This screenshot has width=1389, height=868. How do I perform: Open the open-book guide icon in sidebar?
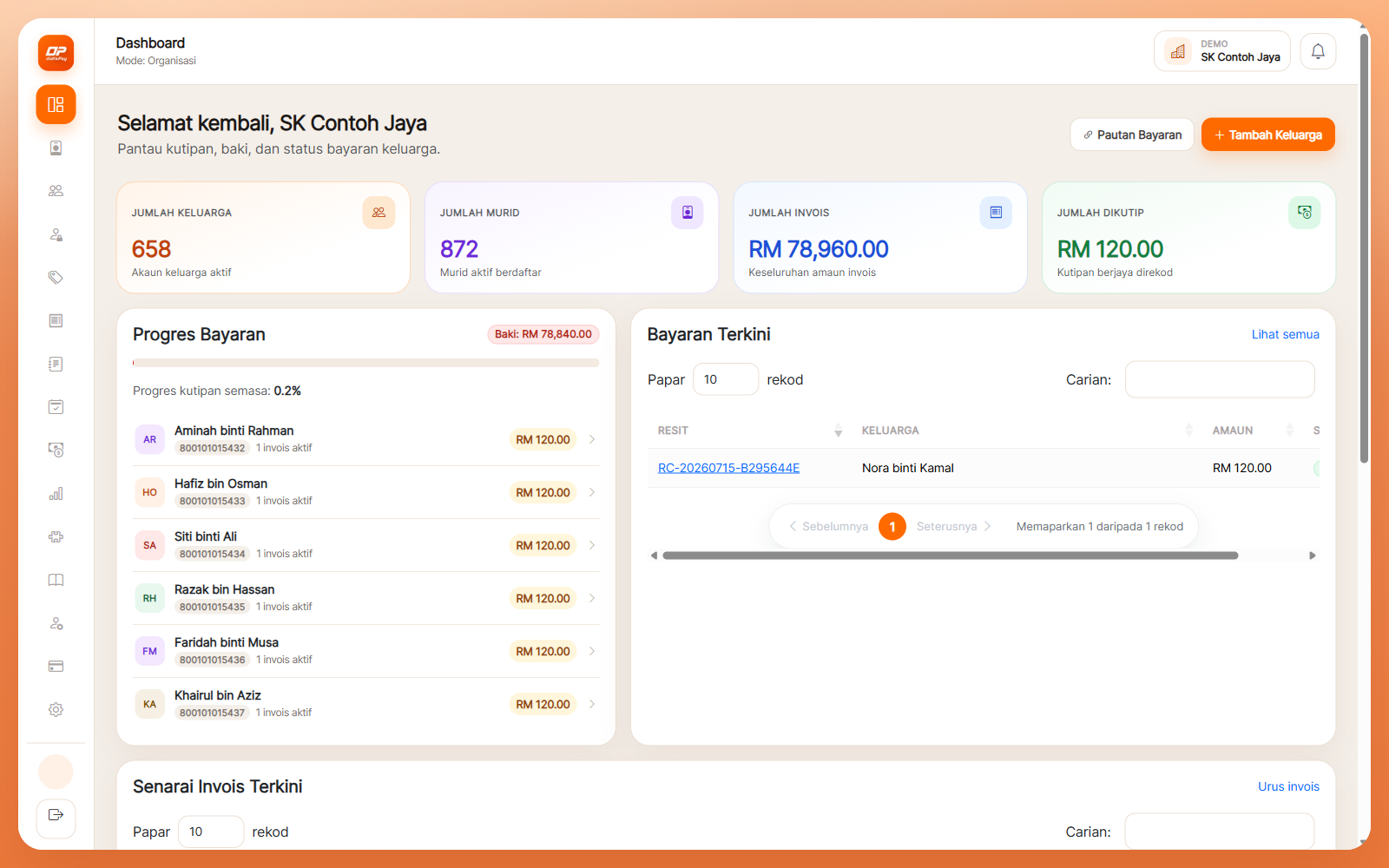(x=56, y=580)
